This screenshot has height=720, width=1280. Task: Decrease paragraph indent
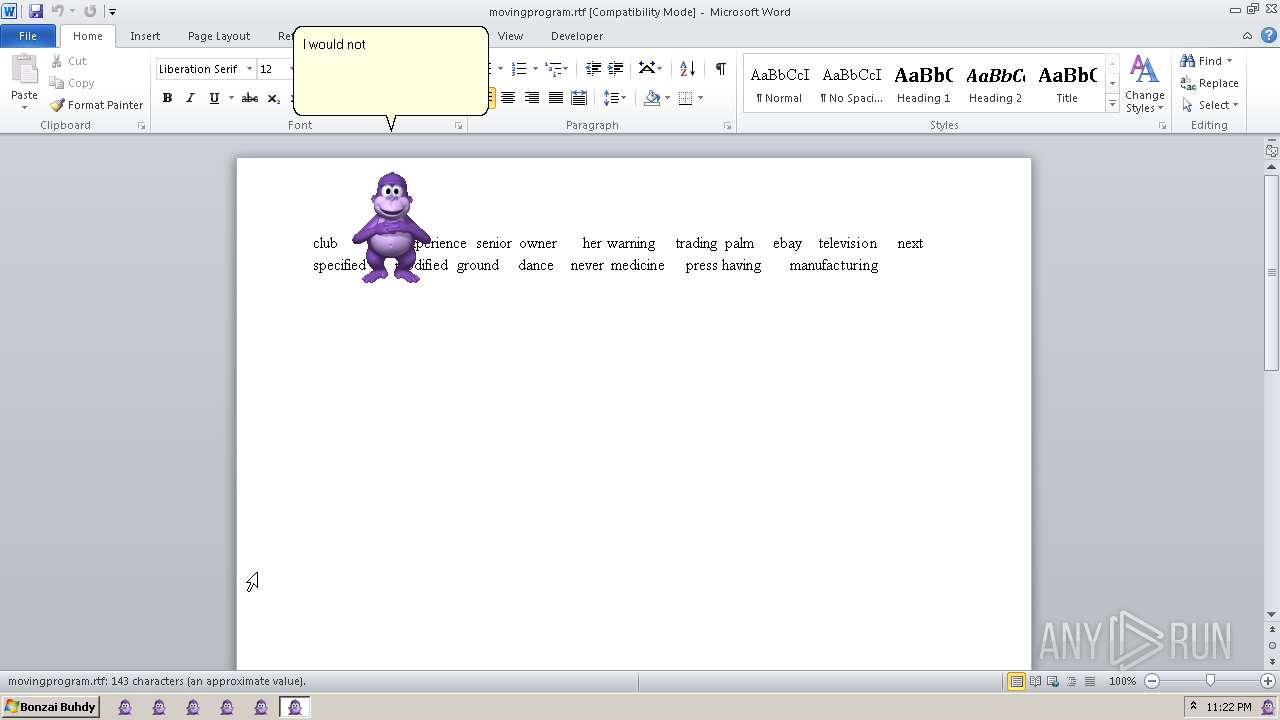tap(593, 69)
